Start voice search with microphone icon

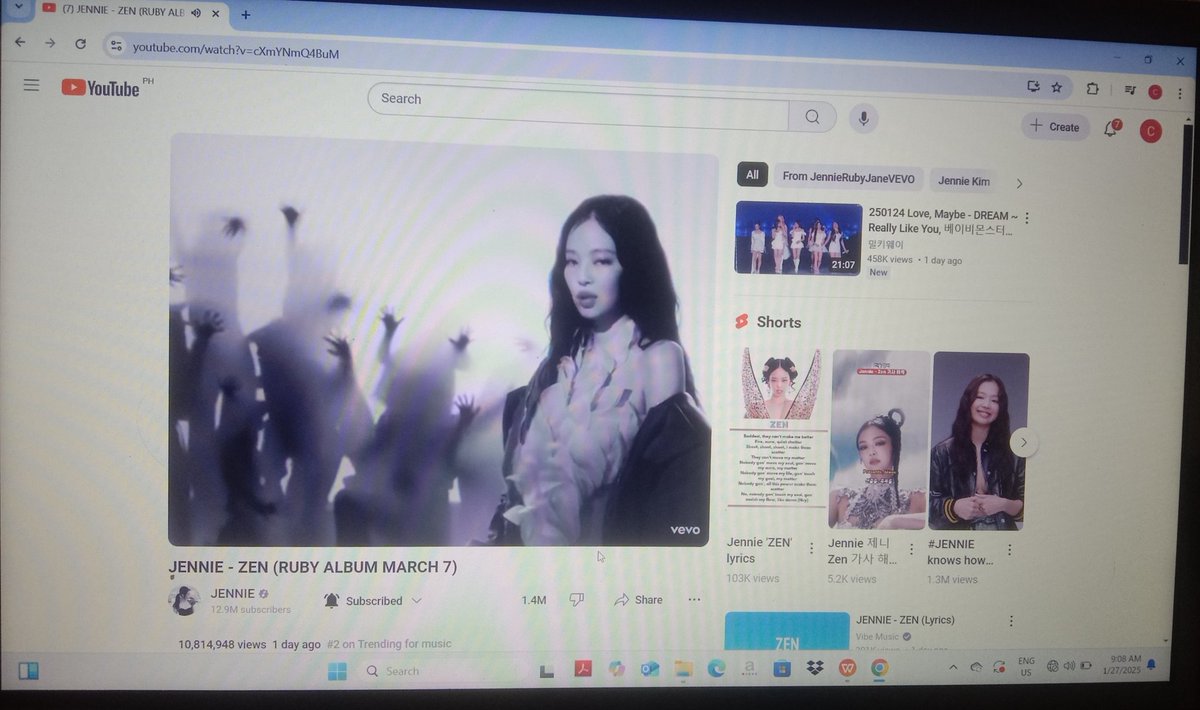(x=863, y=119)
